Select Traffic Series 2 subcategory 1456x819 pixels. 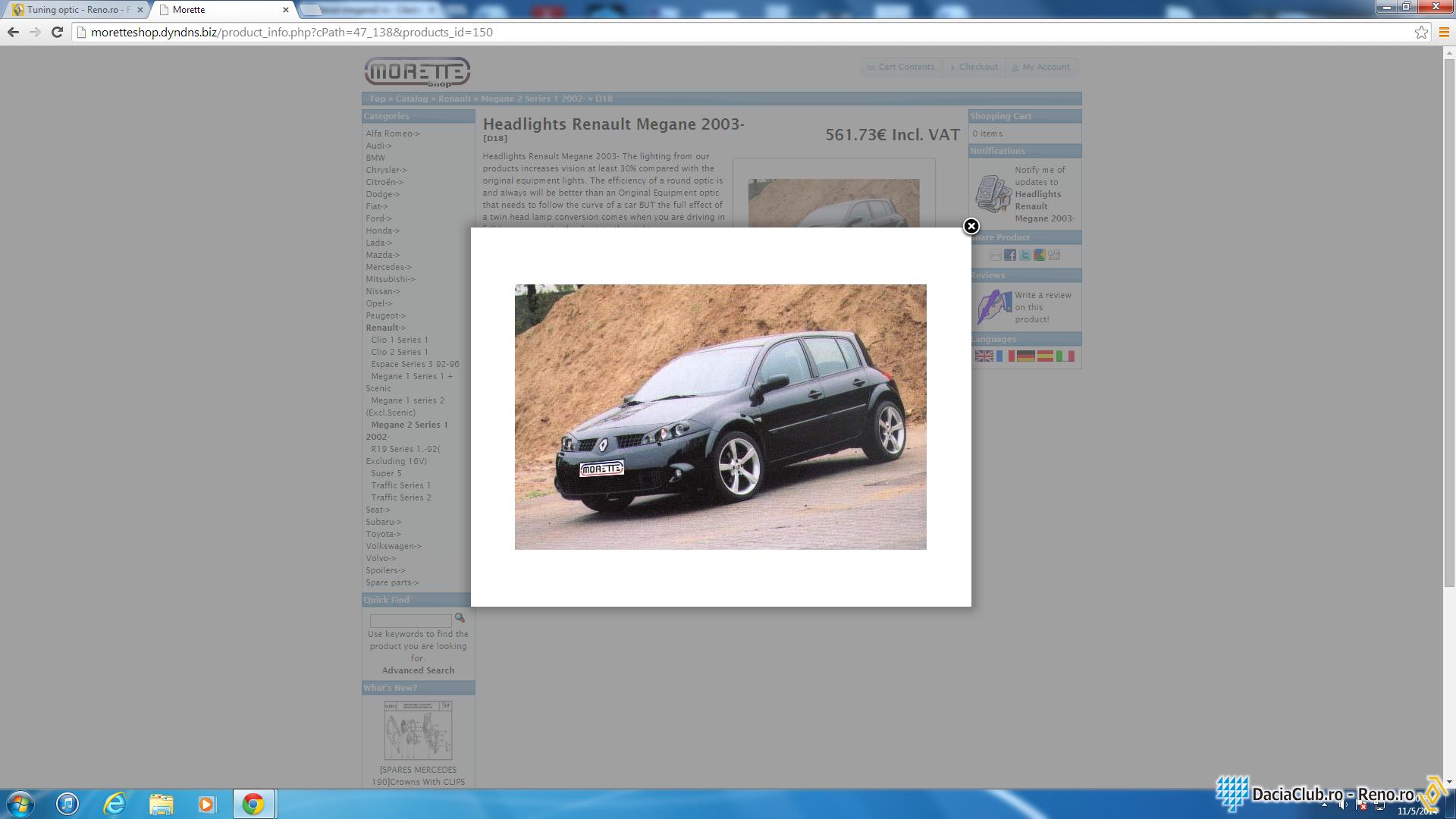coord(401,497)
